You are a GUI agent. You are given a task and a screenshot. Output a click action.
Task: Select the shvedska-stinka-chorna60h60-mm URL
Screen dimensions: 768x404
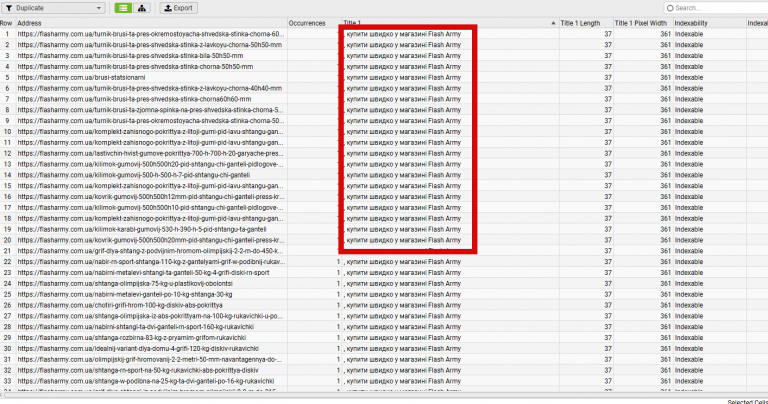(x=134, y=99)
